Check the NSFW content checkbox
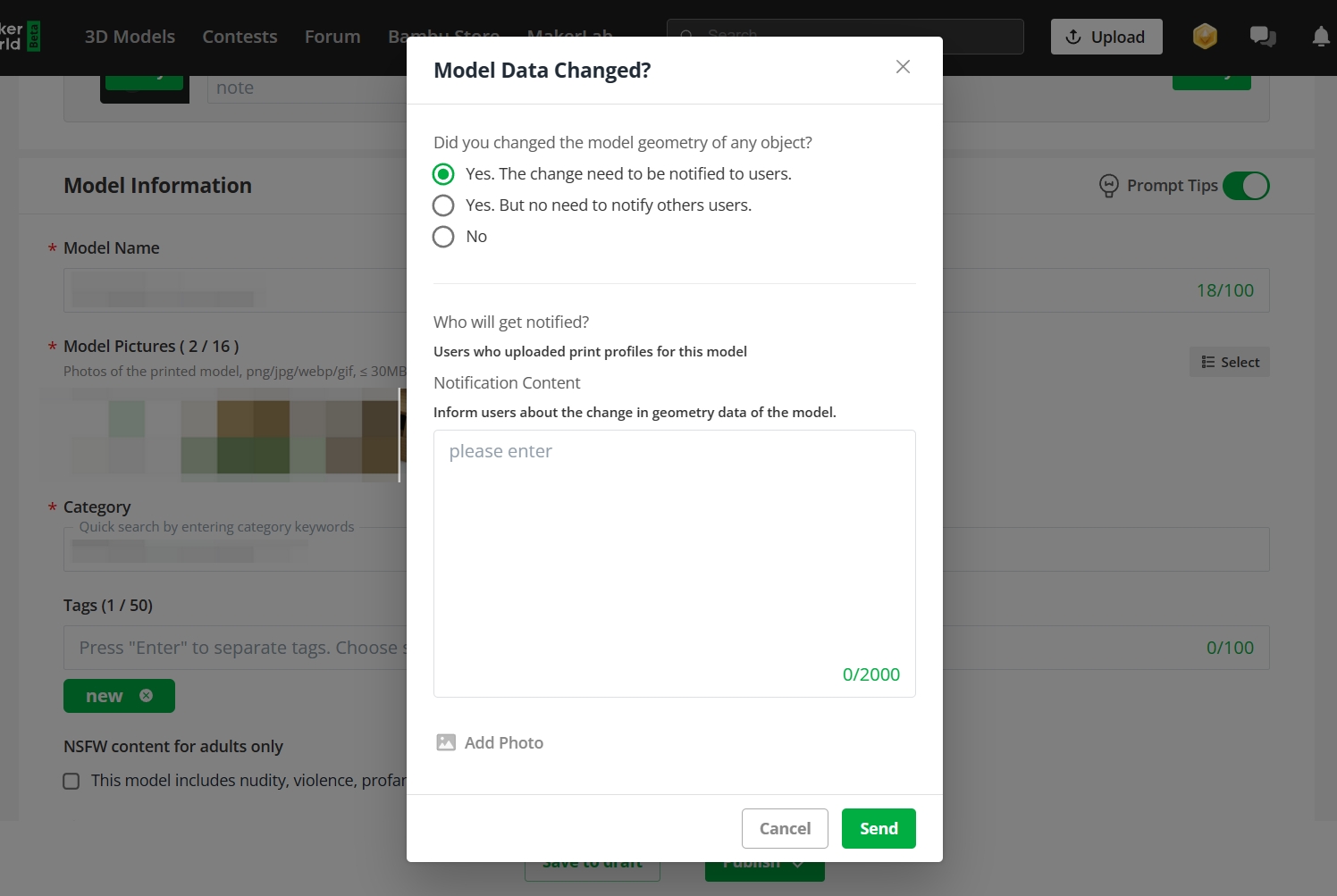 coord(71,781)
